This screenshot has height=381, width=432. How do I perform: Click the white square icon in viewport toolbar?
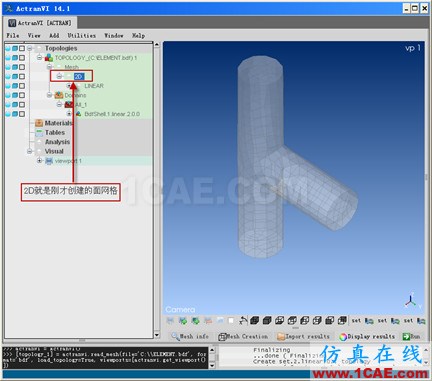(231, 321)
